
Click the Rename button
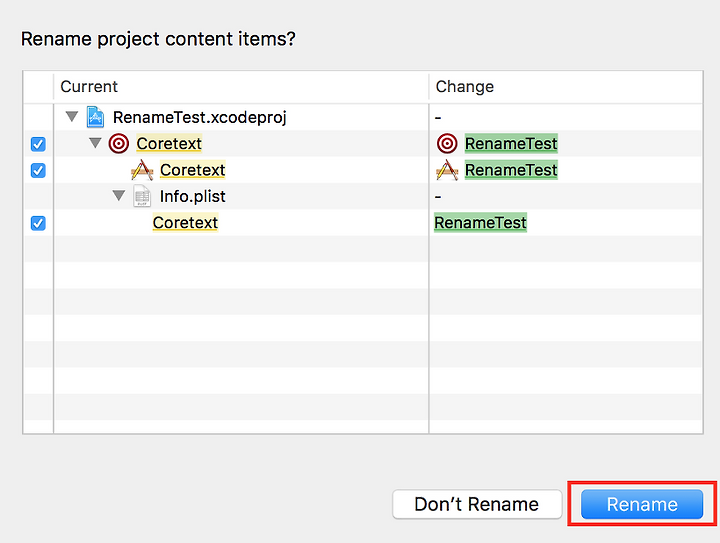click(641, 504)
